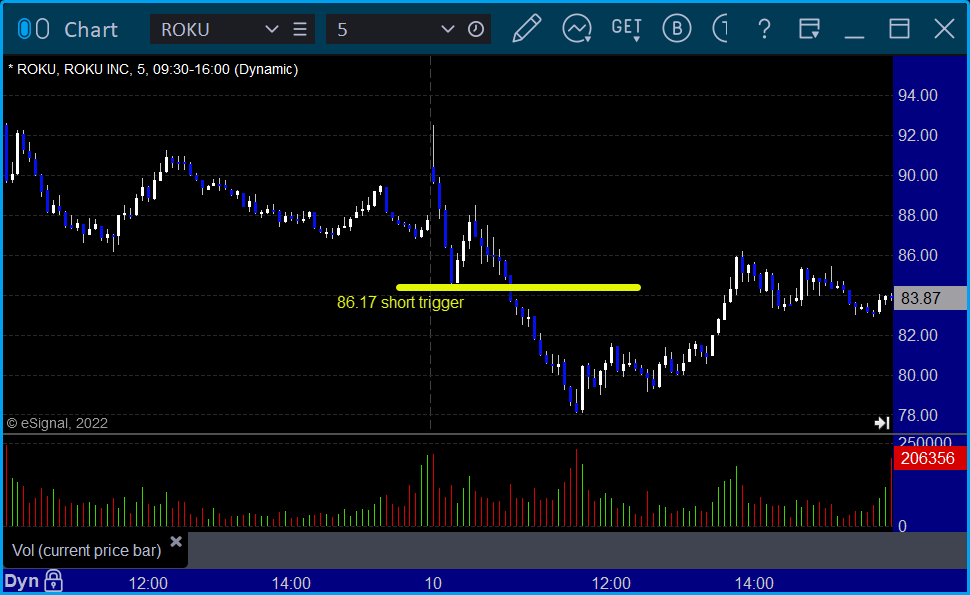Minimize the chart window
Viewport: 970px width, 595px height.
coord(854,36)
